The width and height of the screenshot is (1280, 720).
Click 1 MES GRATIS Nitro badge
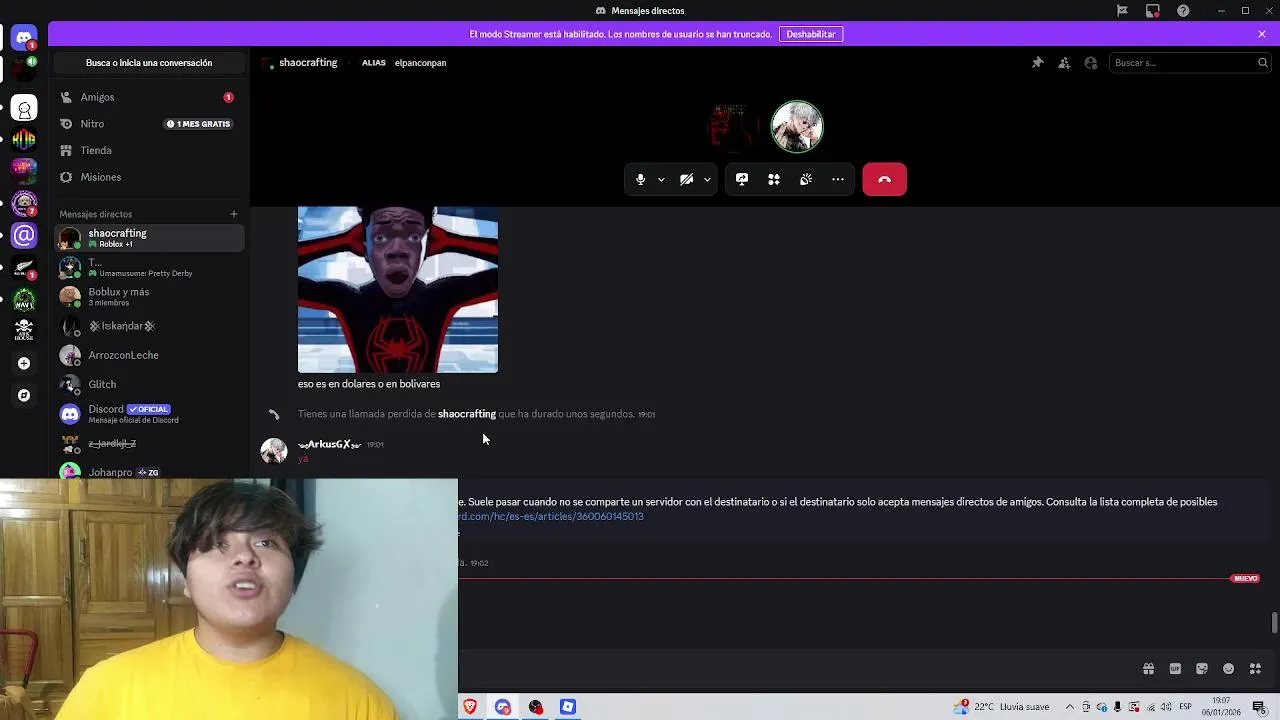pyautogui.click(x=199, y=124)
